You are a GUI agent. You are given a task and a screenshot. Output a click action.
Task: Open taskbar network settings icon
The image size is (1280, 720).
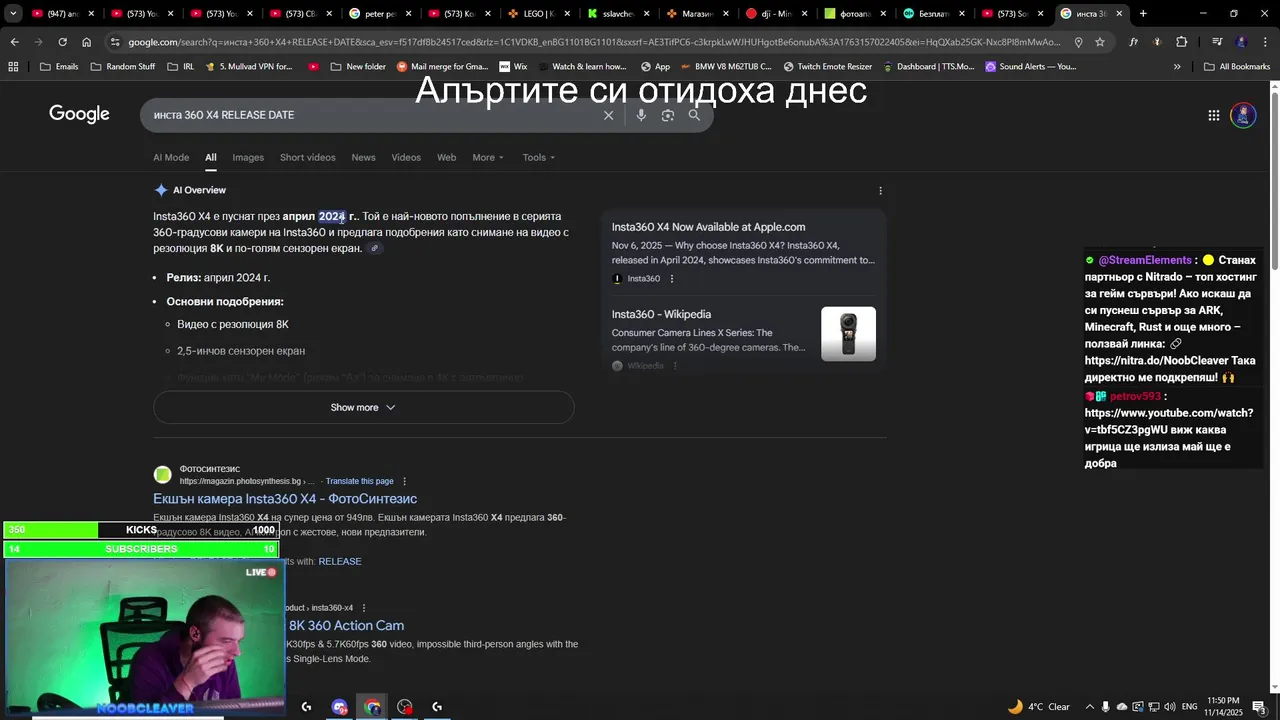tap(1154, 707)
